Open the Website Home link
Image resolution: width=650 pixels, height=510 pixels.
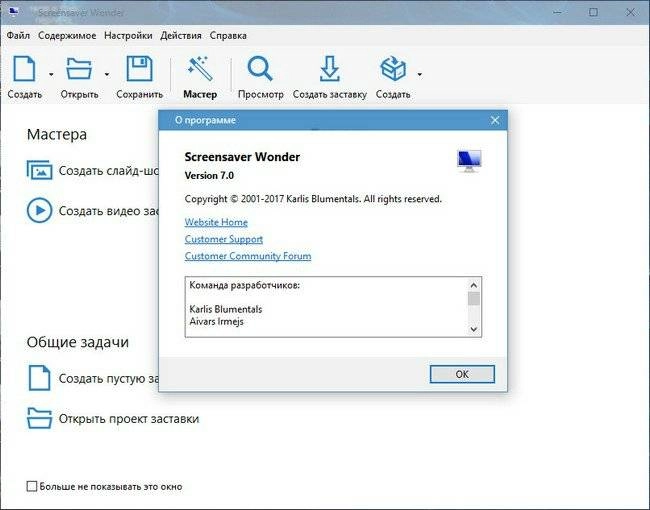tap(216, 222)
